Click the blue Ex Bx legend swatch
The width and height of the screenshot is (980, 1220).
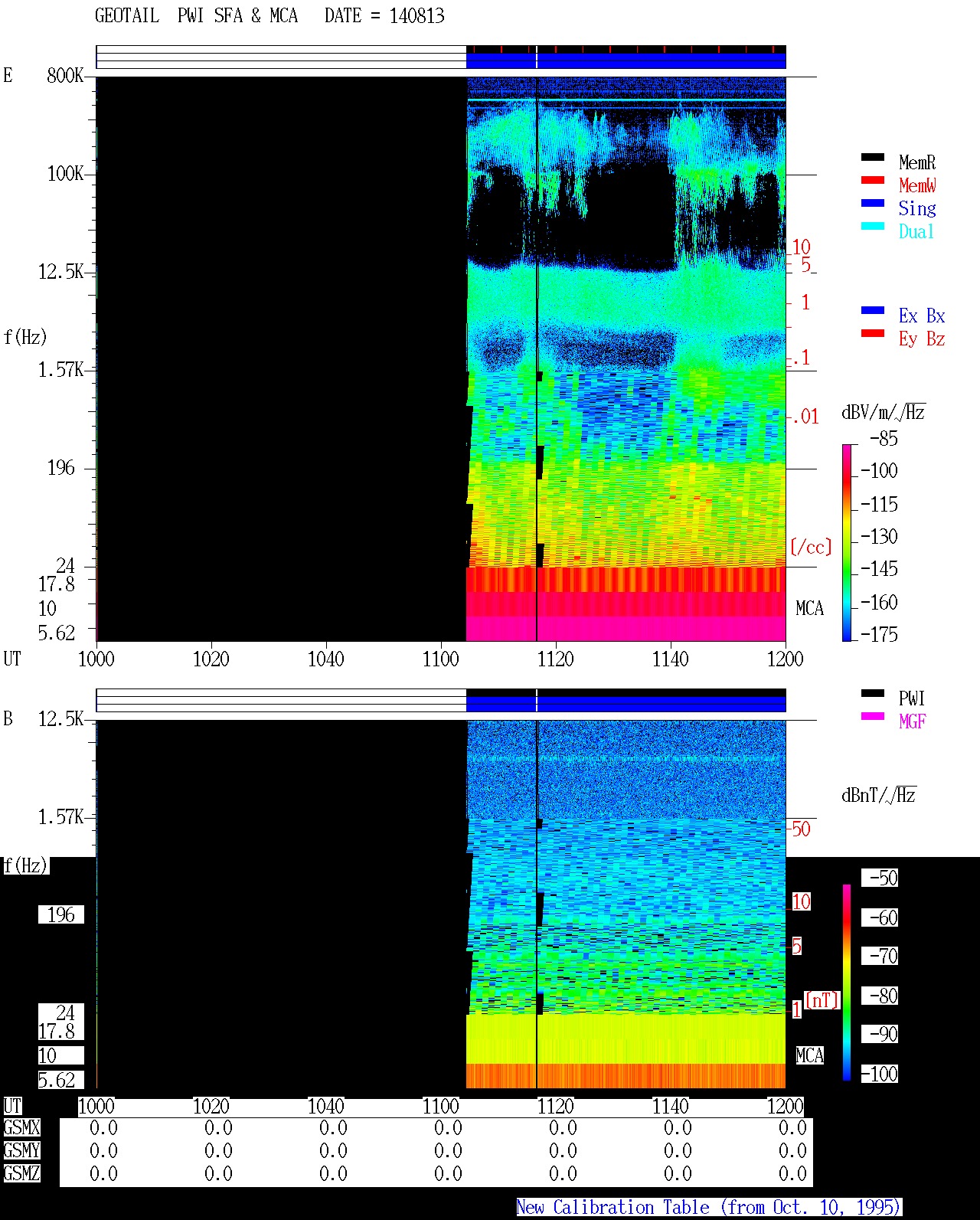(x=873, y=311)
